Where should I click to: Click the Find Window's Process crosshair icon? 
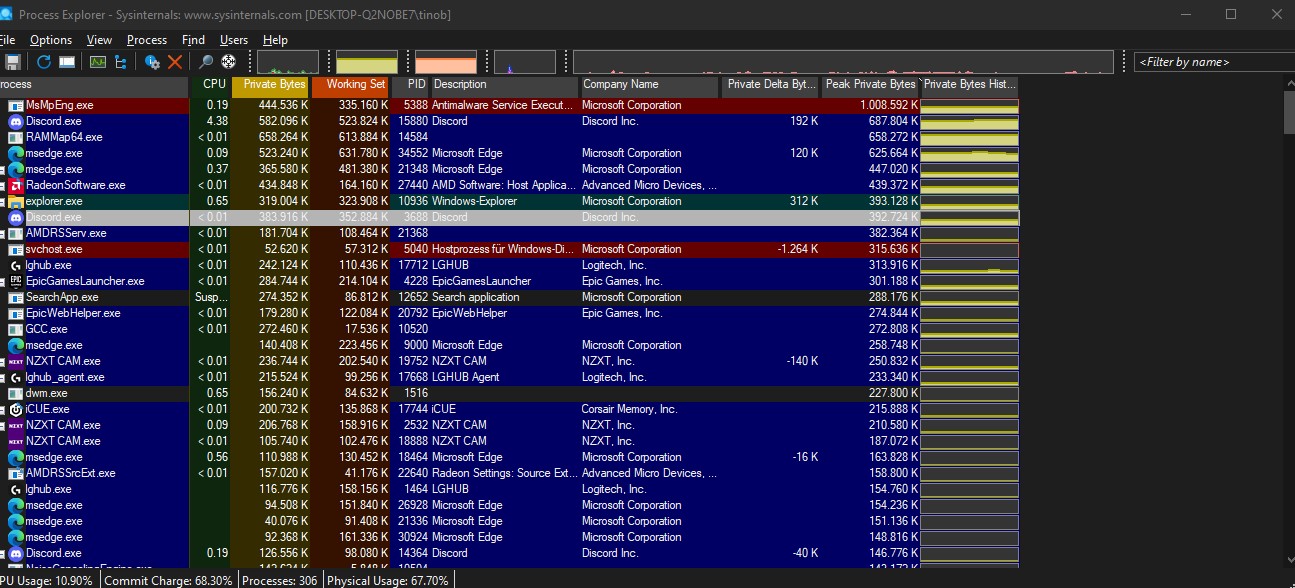pos(228,62)
